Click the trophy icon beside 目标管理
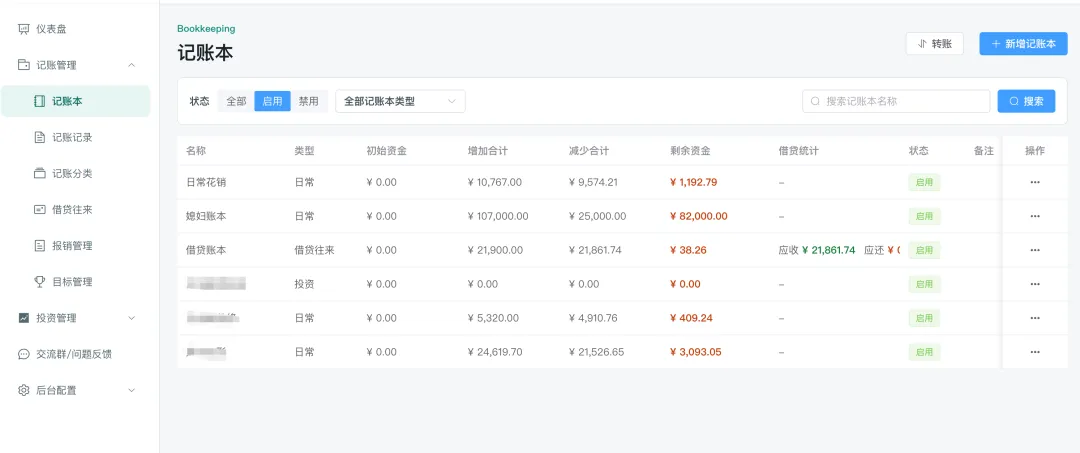 click(40, 282)
